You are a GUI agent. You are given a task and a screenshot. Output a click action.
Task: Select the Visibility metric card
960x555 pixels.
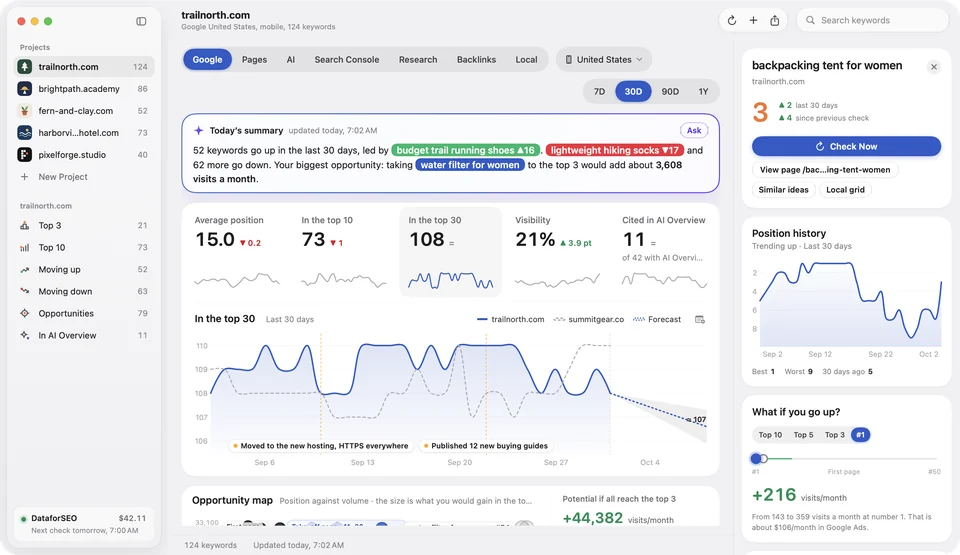click(x=557, y=252)
